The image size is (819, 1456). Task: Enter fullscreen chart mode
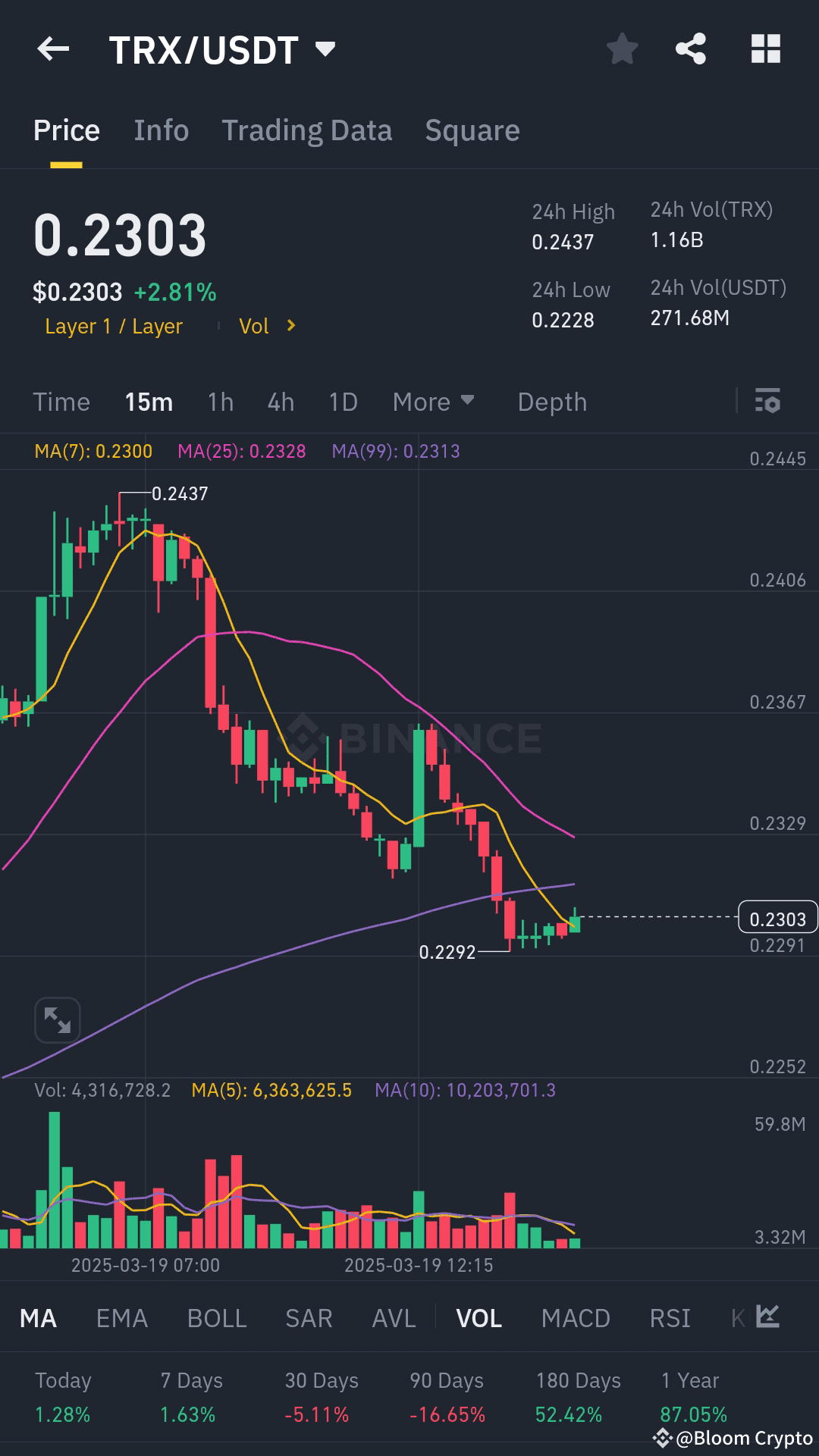[57, 1019]
